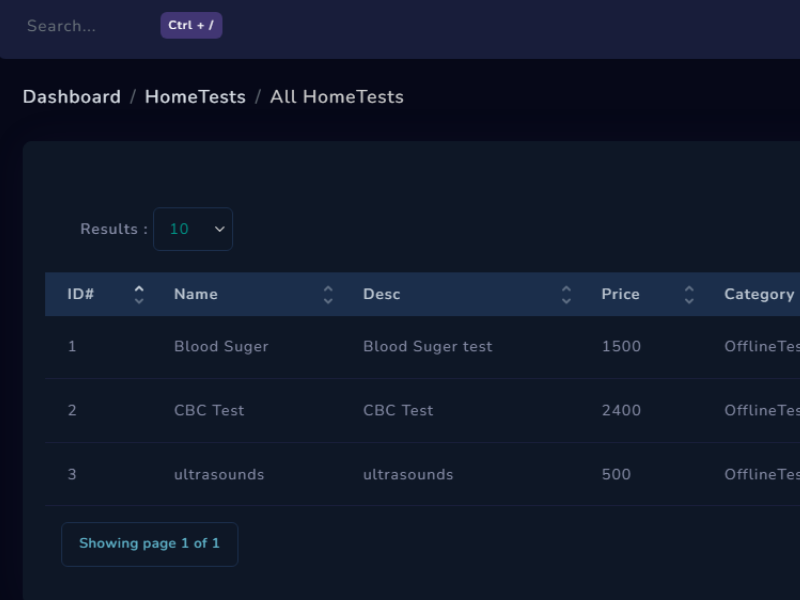Click the Name column header label

195,294
